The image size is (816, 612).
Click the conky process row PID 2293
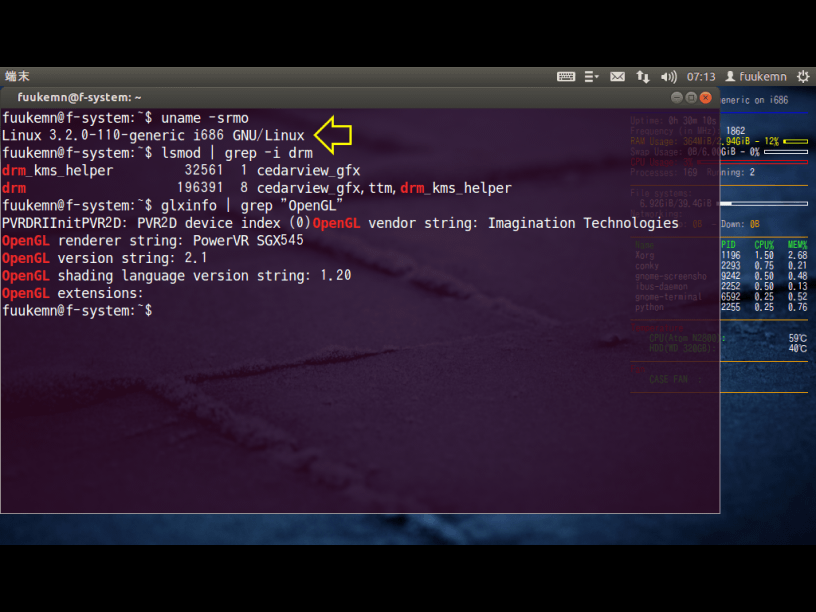[721, 265]
